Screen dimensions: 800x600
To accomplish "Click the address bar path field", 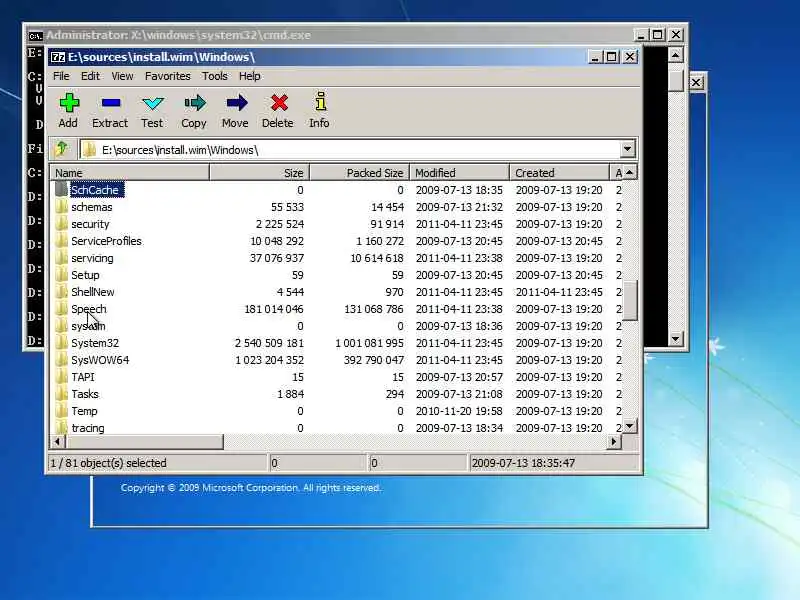I will (350, 149).
